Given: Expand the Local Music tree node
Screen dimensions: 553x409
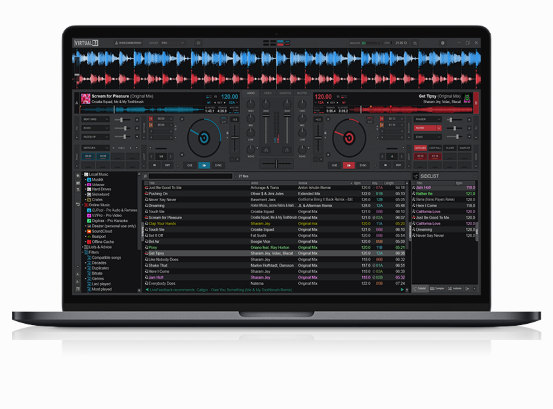Looking at the screenshot, I should click(x=83, y=174).
